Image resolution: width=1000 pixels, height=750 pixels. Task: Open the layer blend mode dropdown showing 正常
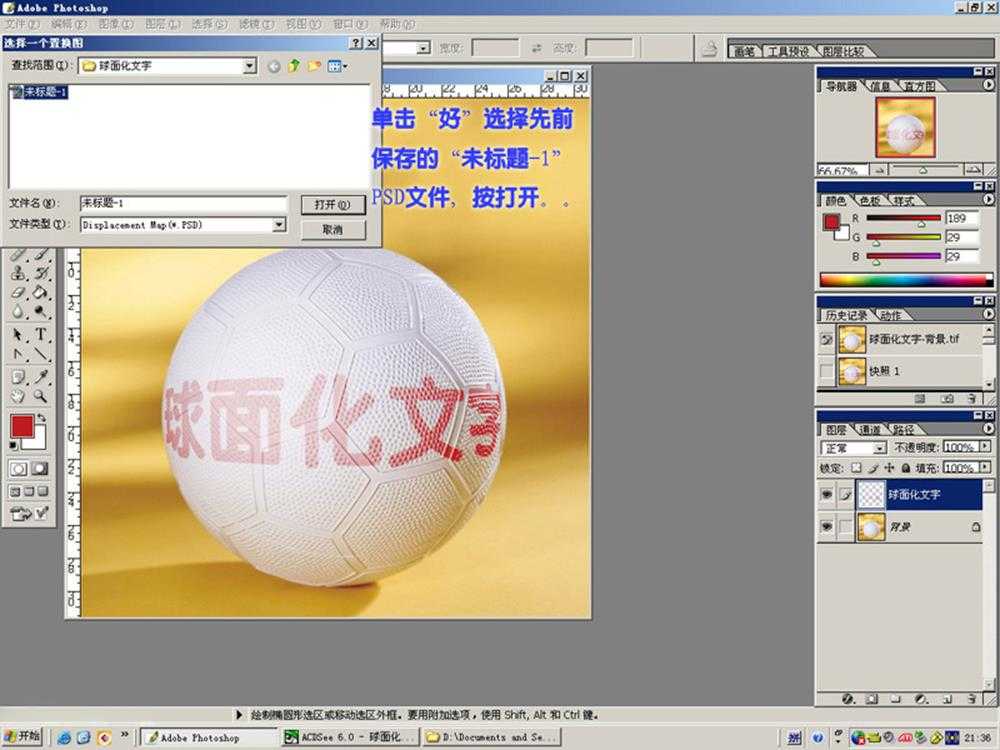click(x=851, y=447)
